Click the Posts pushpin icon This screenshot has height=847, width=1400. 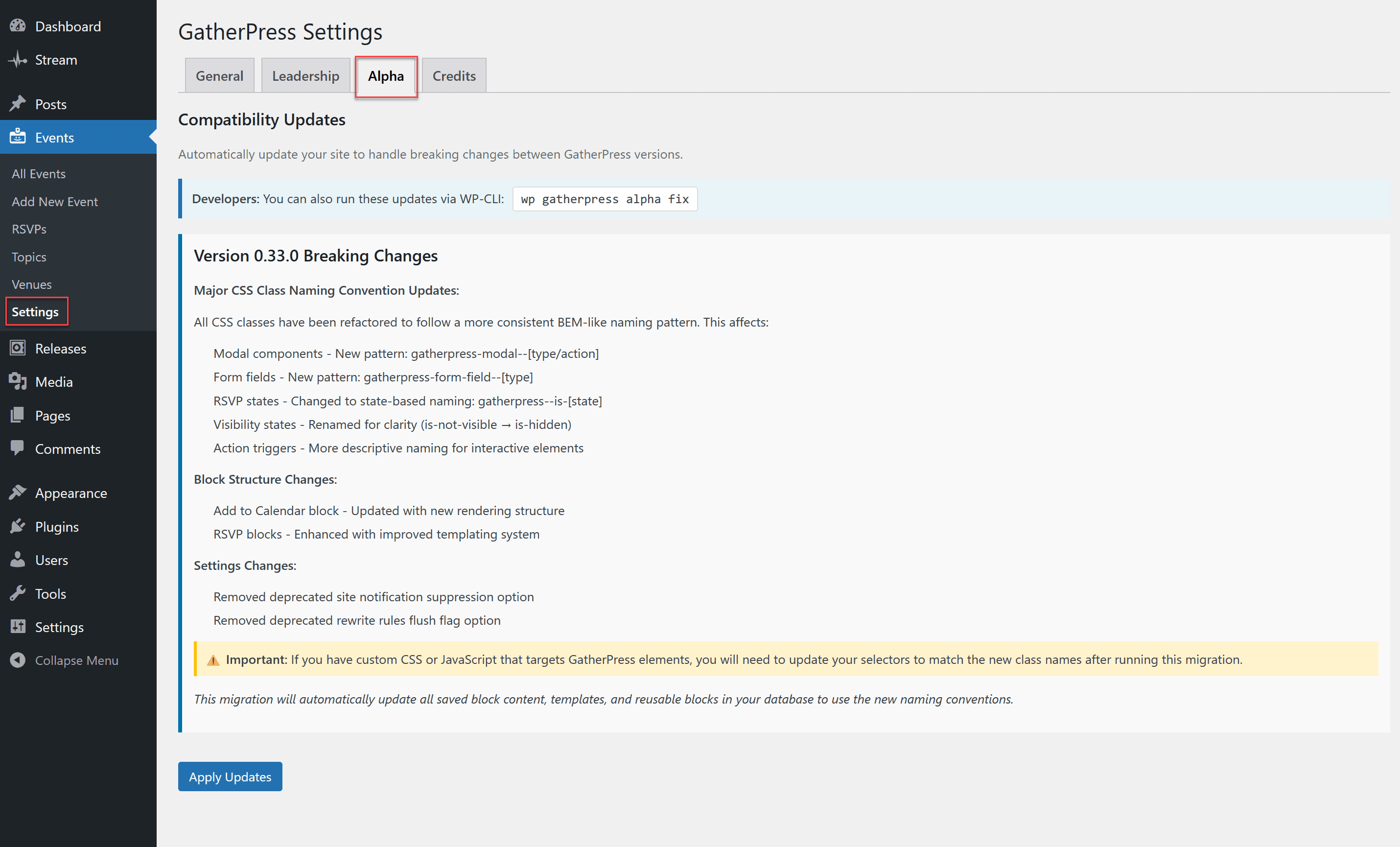(18, 104)
